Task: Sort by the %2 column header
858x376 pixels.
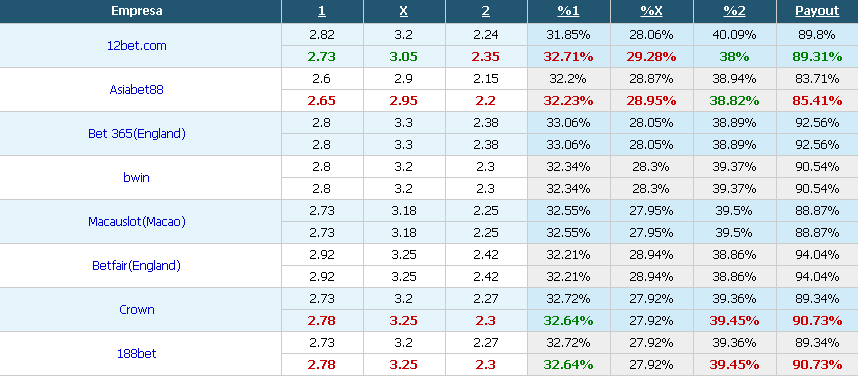Action: click(x=734, y=11)
